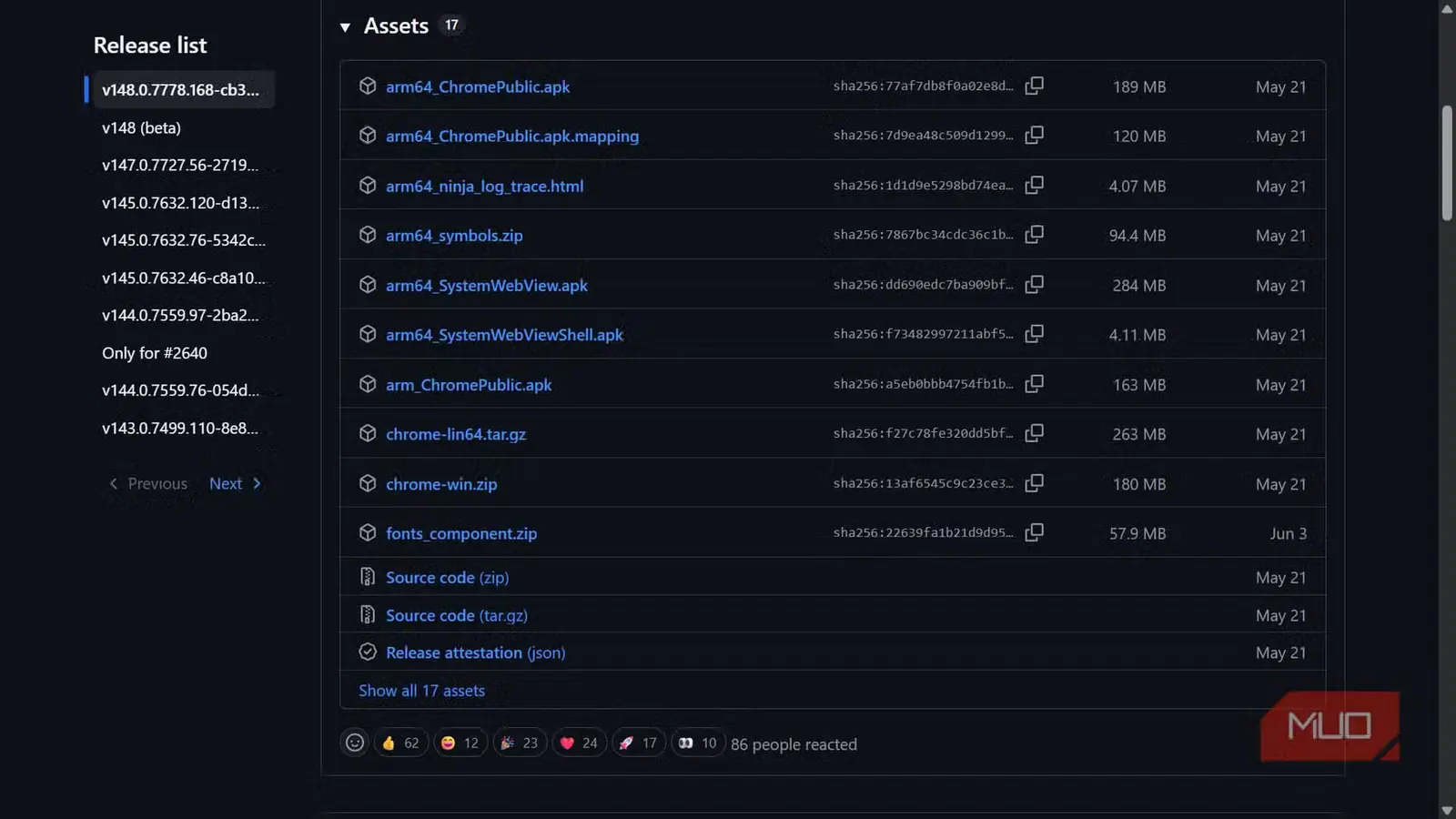Select release v145.0.7632.120-d13... in Release list

180,203
